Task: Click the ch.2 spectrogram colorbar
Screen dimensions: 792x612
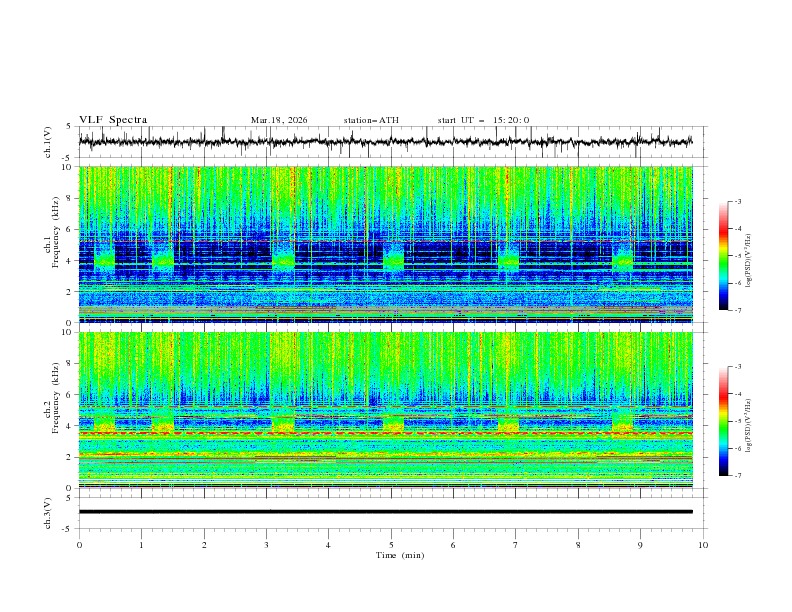Action: click(724, 421)
